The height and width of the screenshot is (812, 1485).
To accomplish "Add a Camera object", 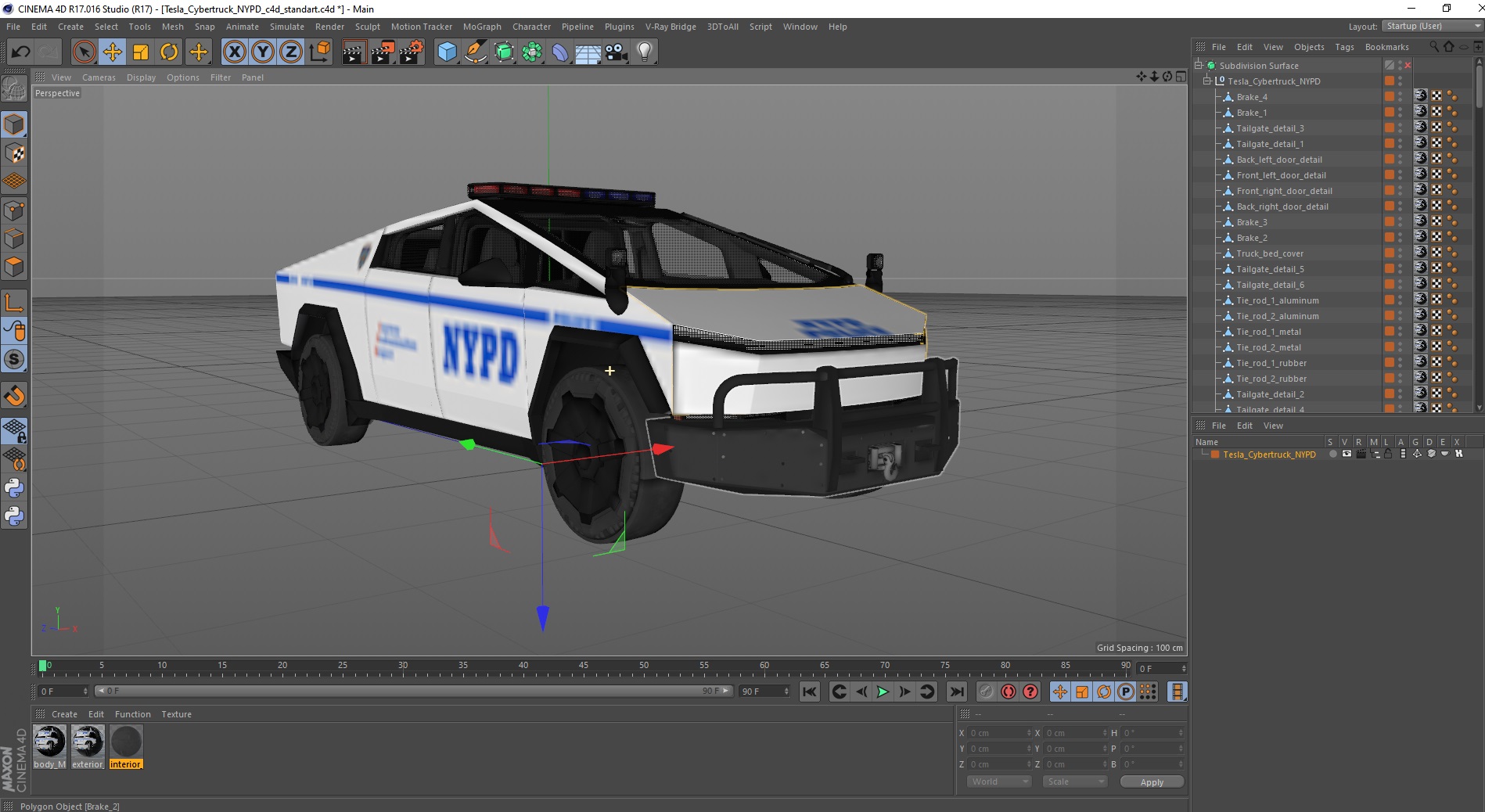I will 617,52.
